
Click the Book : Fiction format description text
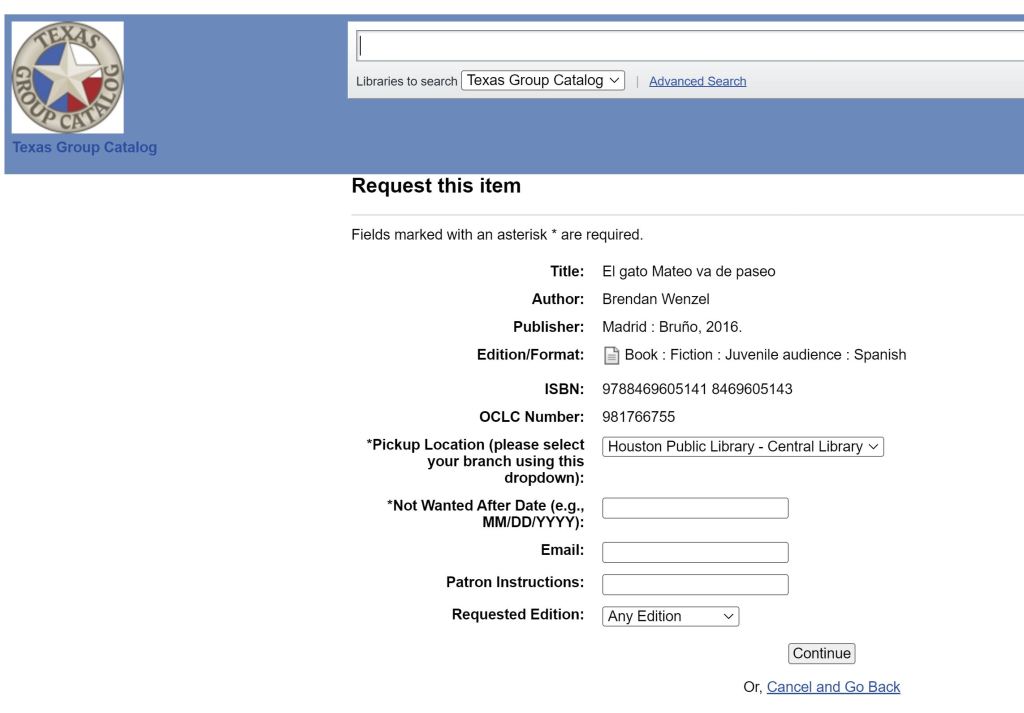(765, 355)
